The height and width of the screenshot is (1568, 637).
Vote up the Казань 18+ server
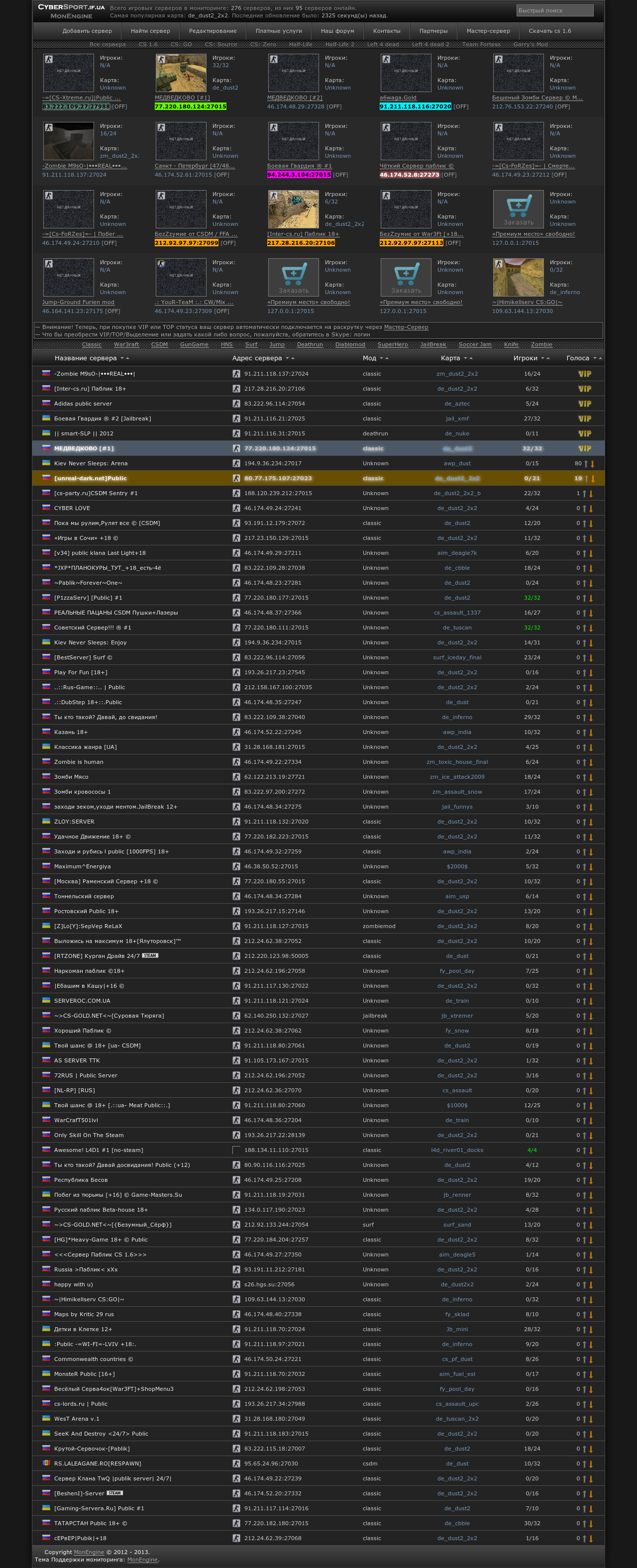(x=584, y=732)
